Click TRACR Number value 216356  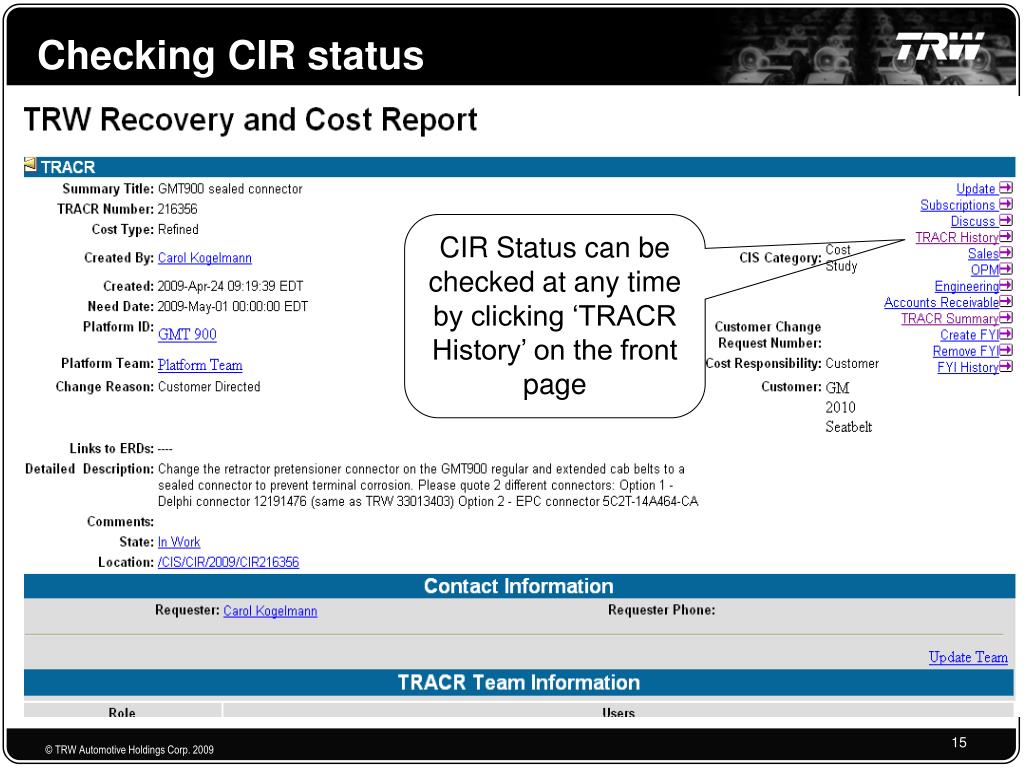click(x=177, y=209)
